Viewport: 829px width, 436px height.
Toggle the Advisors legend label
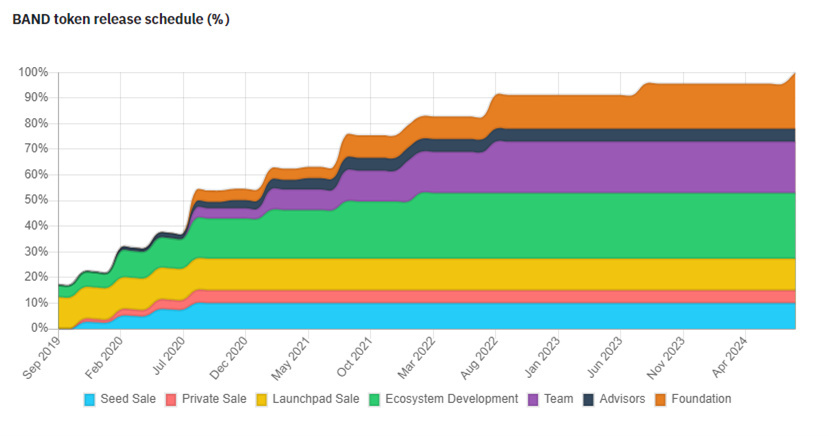622,399
